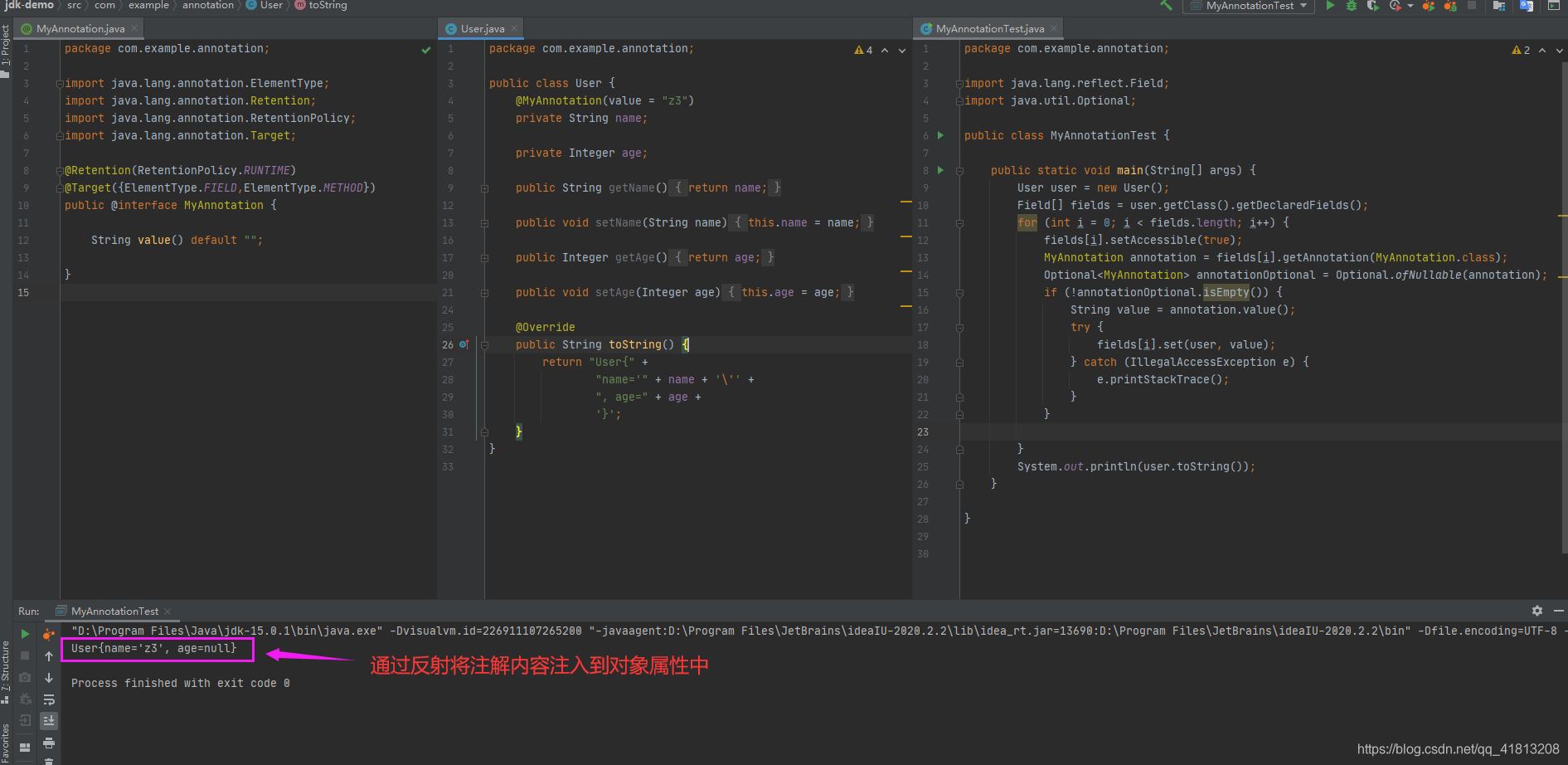The width and height of the screenshot is (1568, 765).
Task: Toggle the Favorites tool window stripe
Action: (x=5, y=743)
